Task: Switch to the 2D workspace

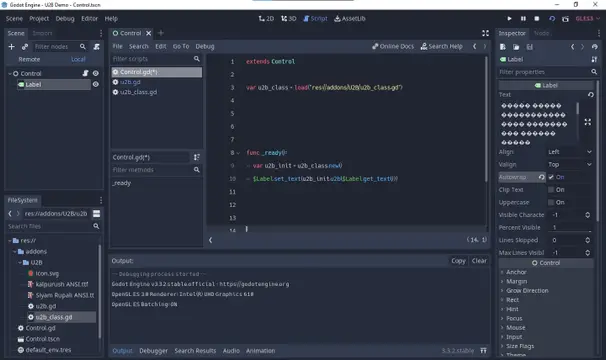Action: 266,19
